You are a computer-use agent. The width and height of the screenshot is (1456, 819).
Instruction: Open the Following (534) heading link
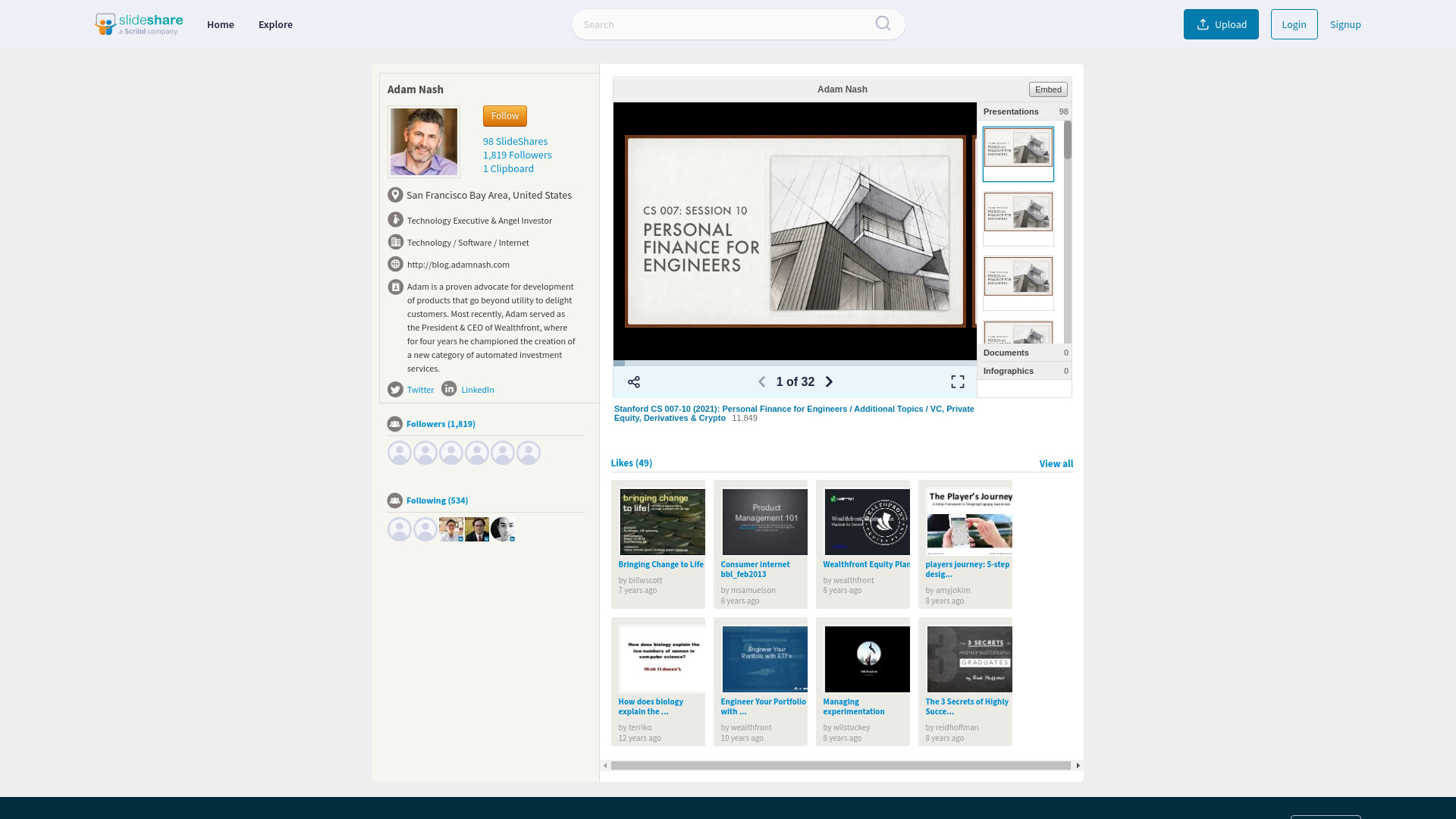coord(437,500)
